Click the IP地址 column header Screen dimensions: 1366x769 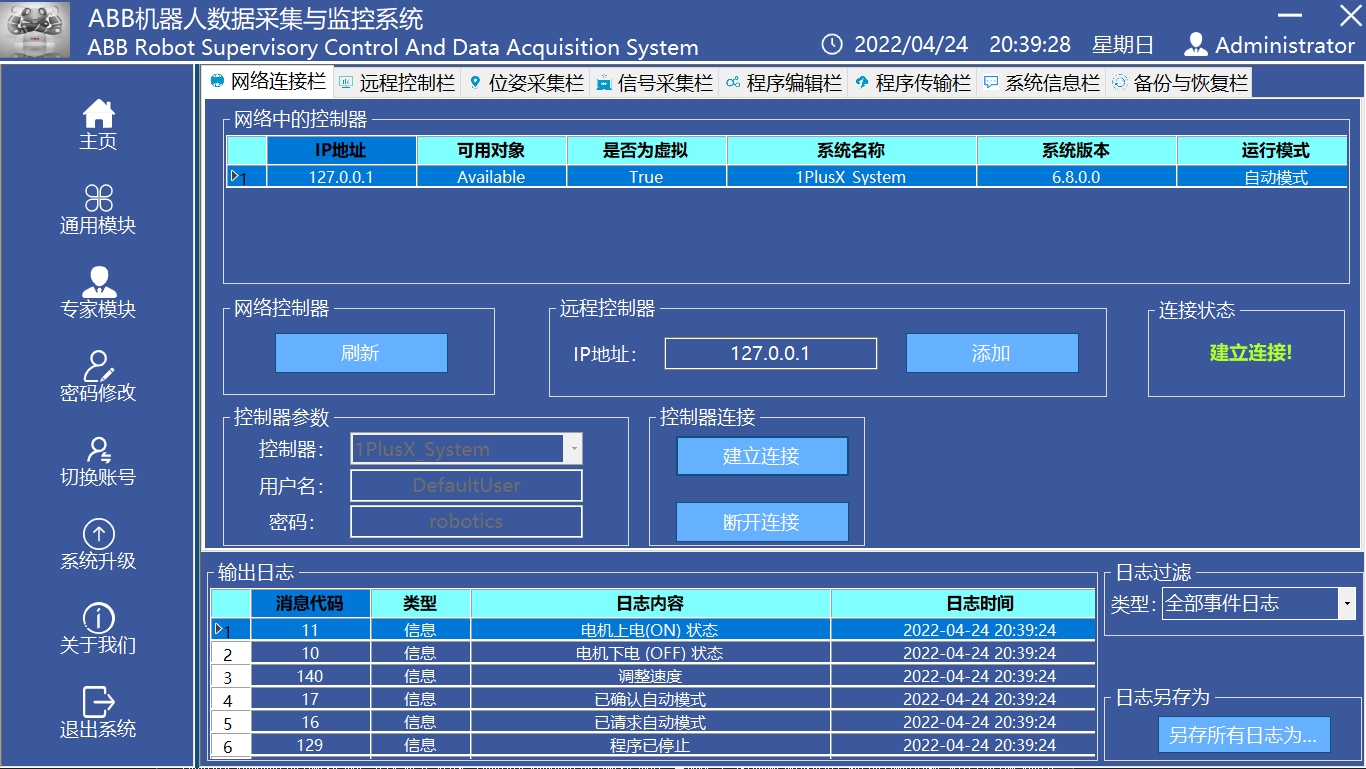tap(341, 151)
